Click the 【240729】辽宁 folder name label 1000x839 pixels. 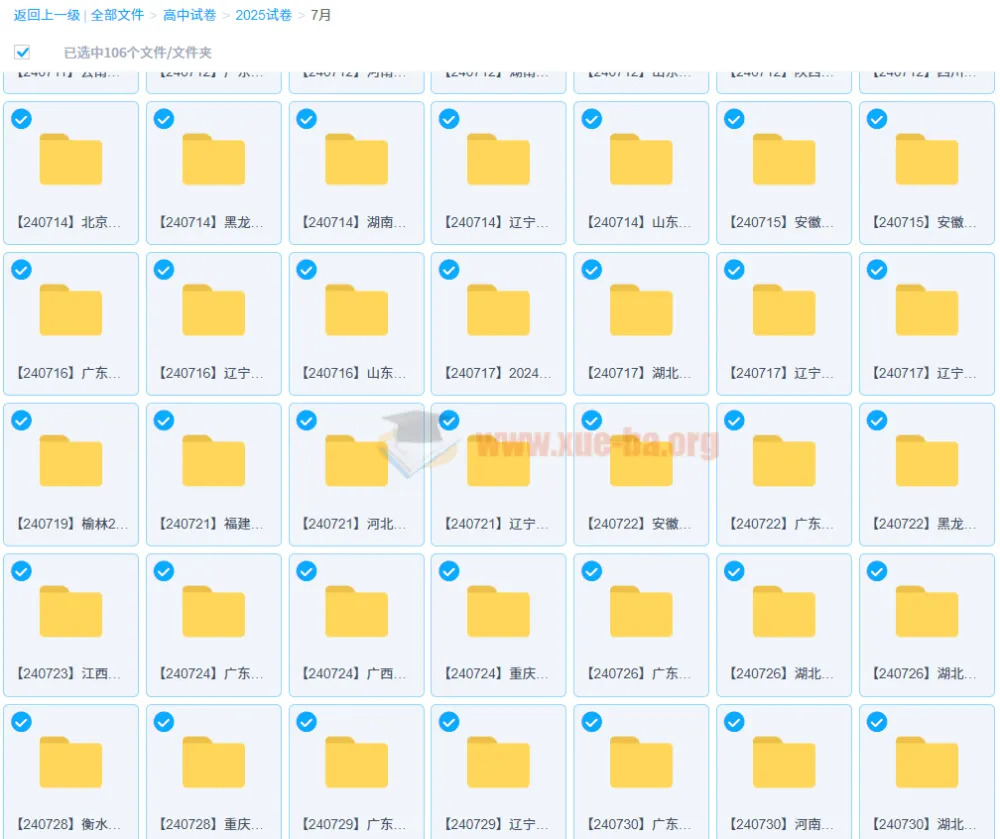(498, 825)
